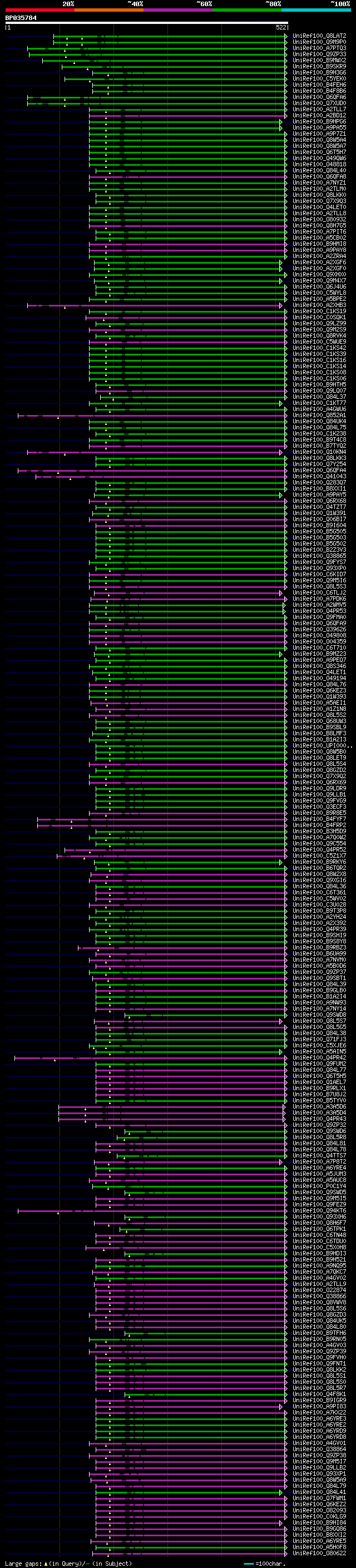This screenshot has height=1568, width=356.
Task: Click hit label UniRef100_B9H3G6
Action: coord(319,72)
